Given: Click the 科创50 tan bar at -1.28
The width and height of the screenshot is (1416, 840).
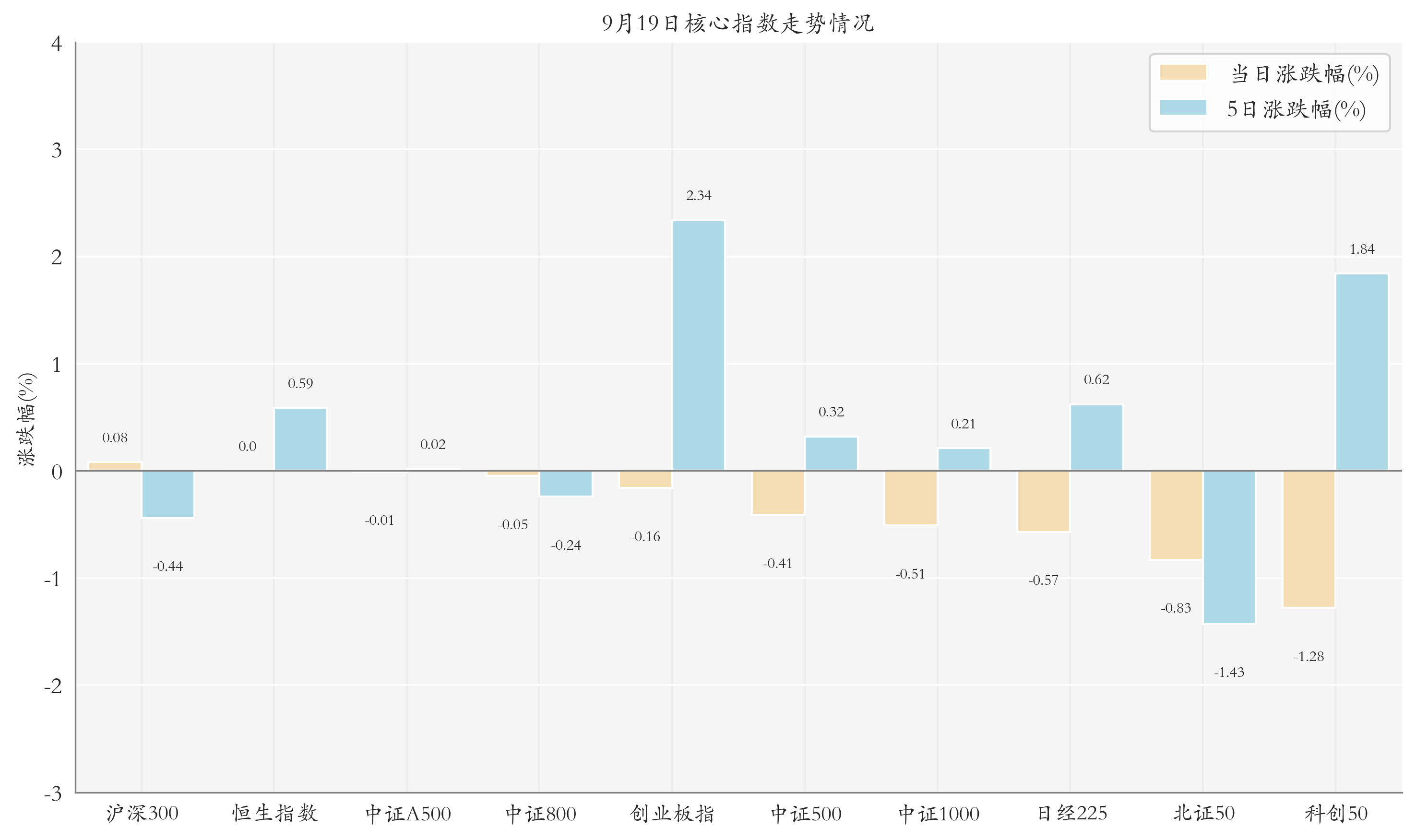Looking at the screenshot, I should [1309, 539].
